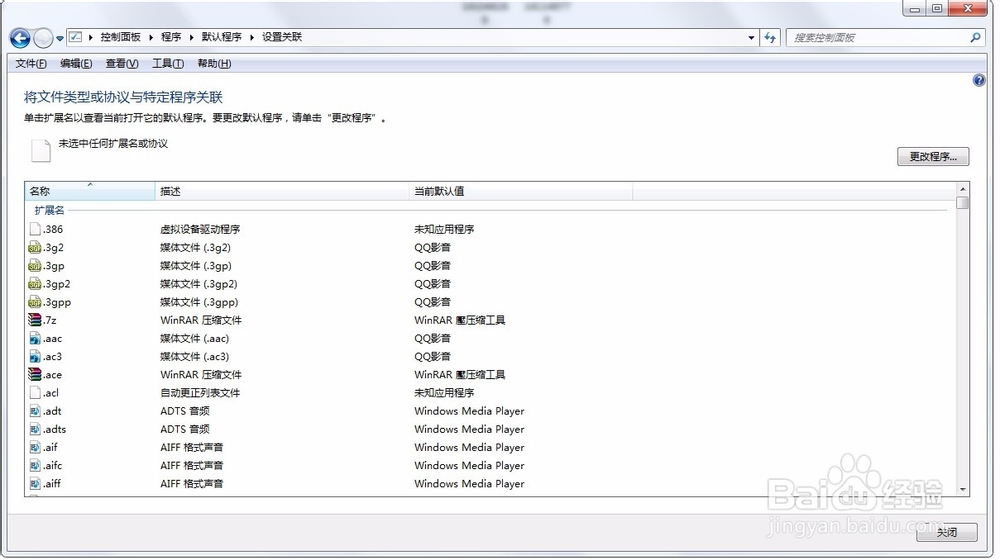Refresh the page with the refresh icon
Screen dimensions: 1000x560
[770, 38]
